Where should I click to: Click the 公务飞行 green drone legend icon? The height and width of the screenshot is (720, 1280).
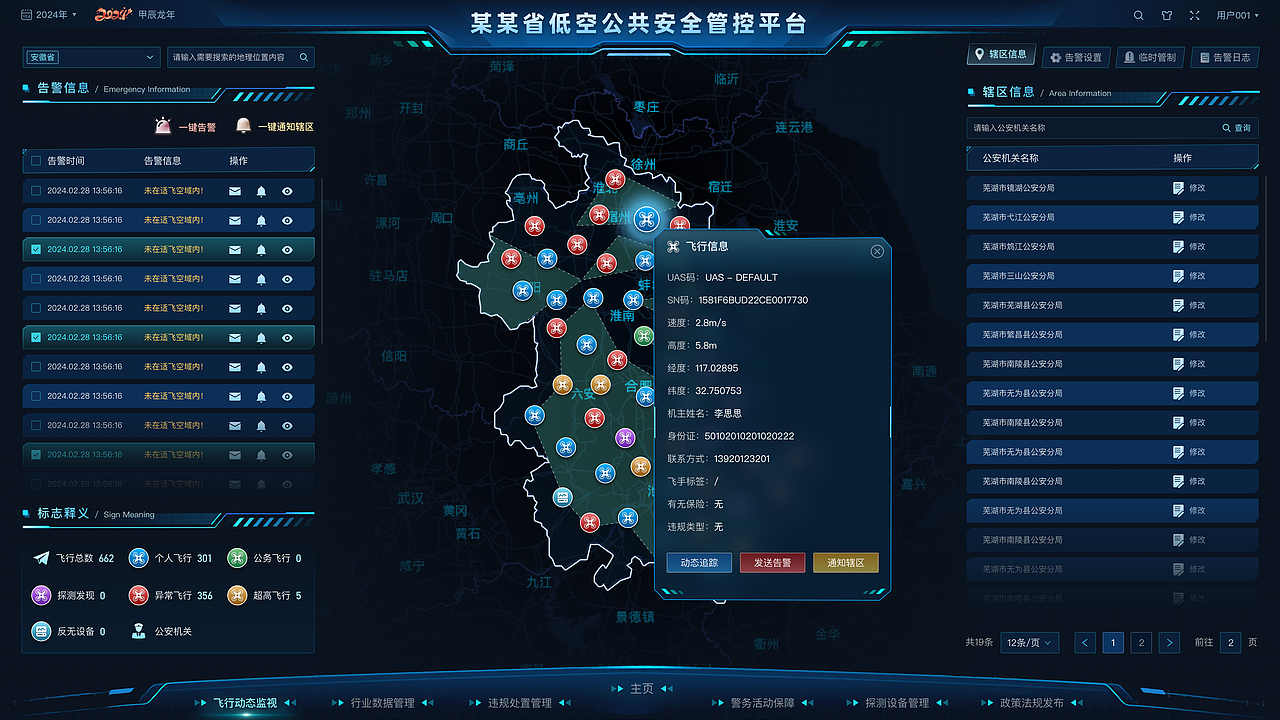237,558
